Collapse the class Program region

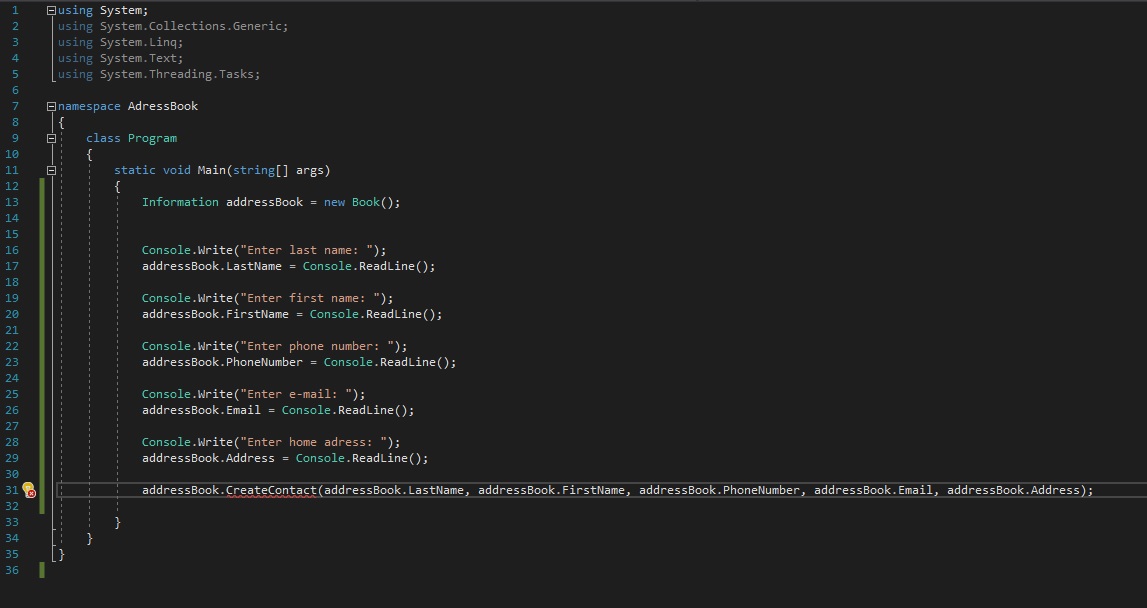(51, 139)
